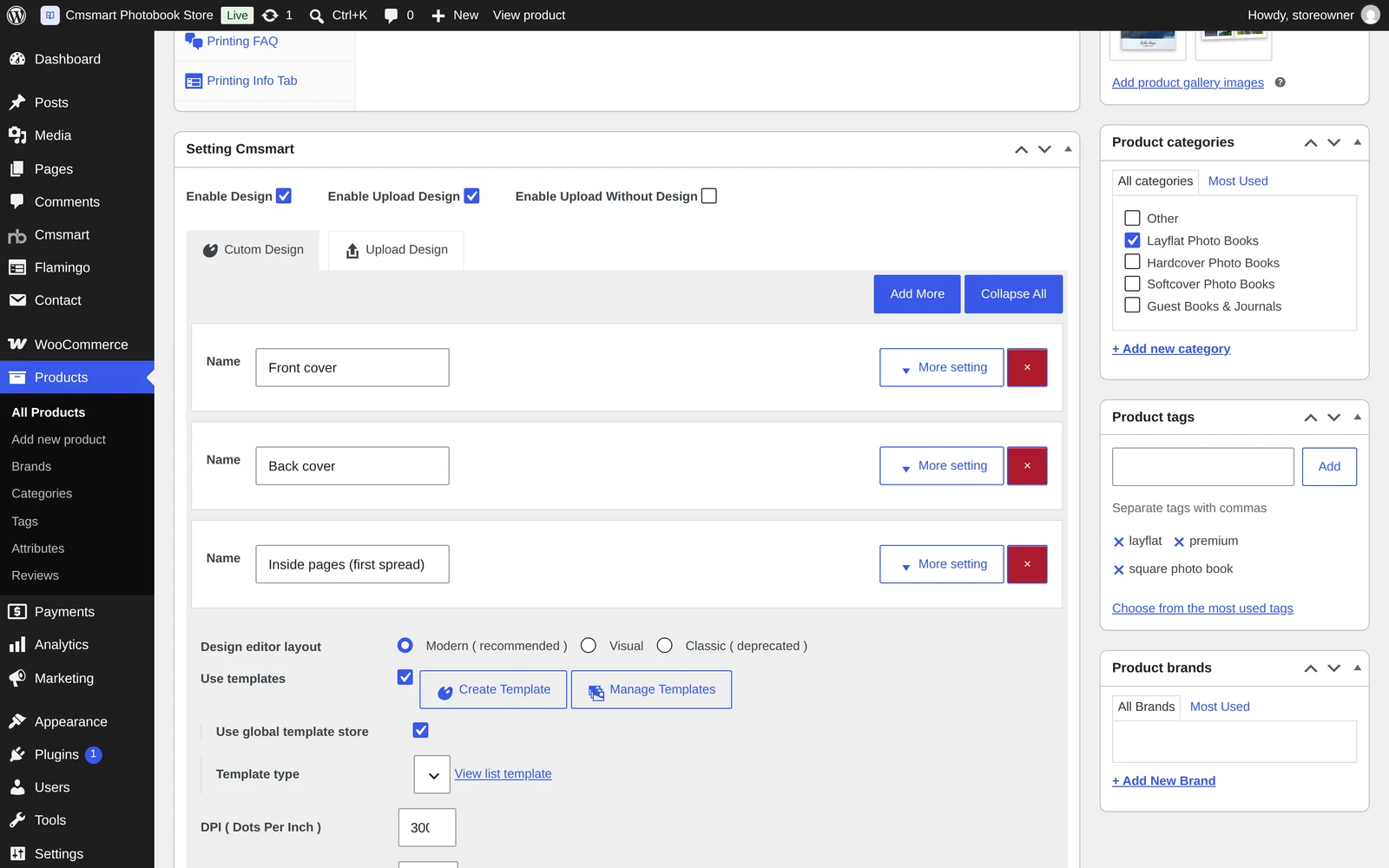Open the Ctrl+K search icon
Viewport: 1389px width, 868px height.
(x=317, y=15)
